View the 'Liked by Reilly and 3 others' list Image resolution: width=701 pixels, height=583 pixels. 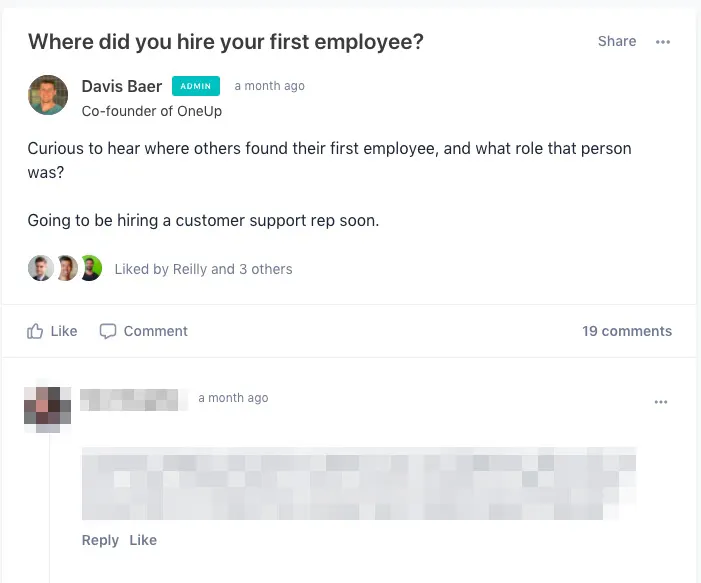203,269
